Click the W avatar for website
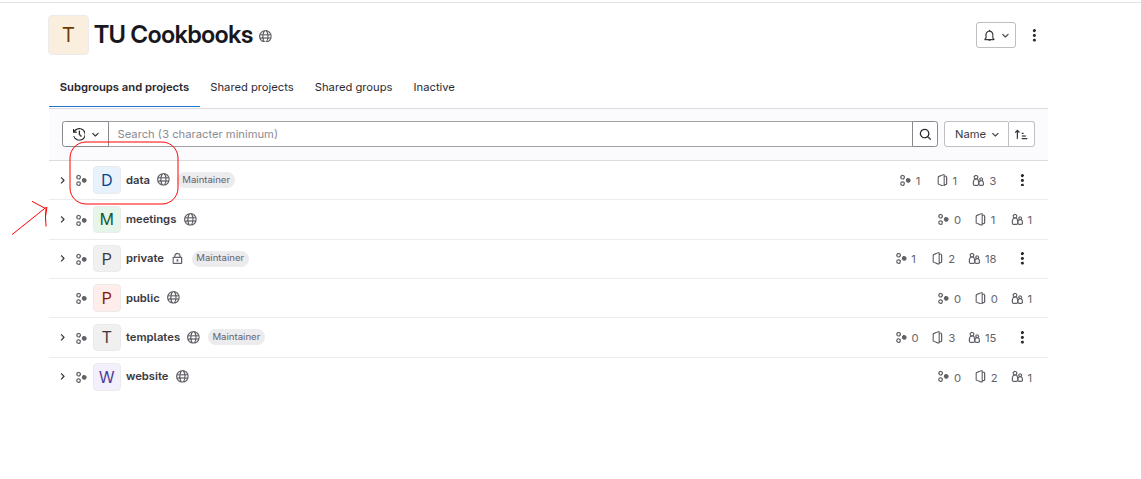The width and height of the screenshot is (1141, 479). 107,376
